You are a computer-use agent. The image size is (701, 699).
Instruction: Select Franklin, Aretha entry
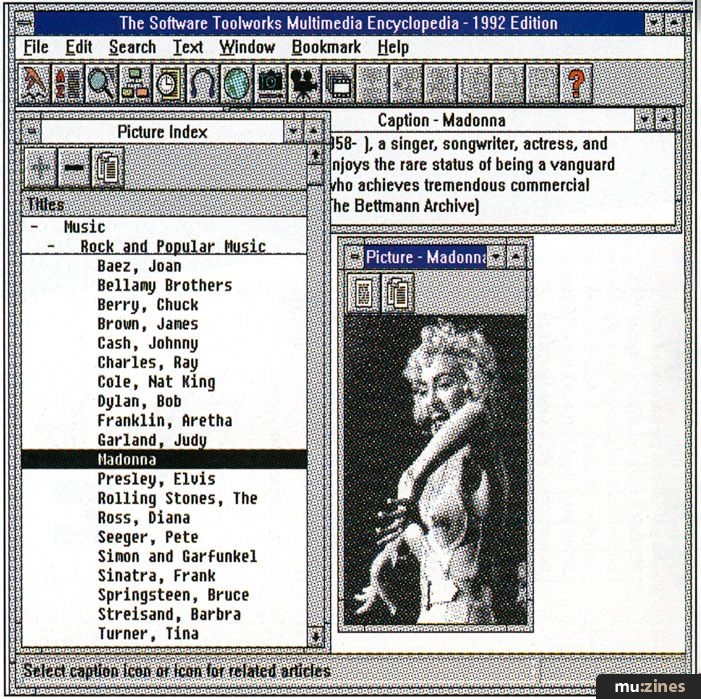[165, 421]
